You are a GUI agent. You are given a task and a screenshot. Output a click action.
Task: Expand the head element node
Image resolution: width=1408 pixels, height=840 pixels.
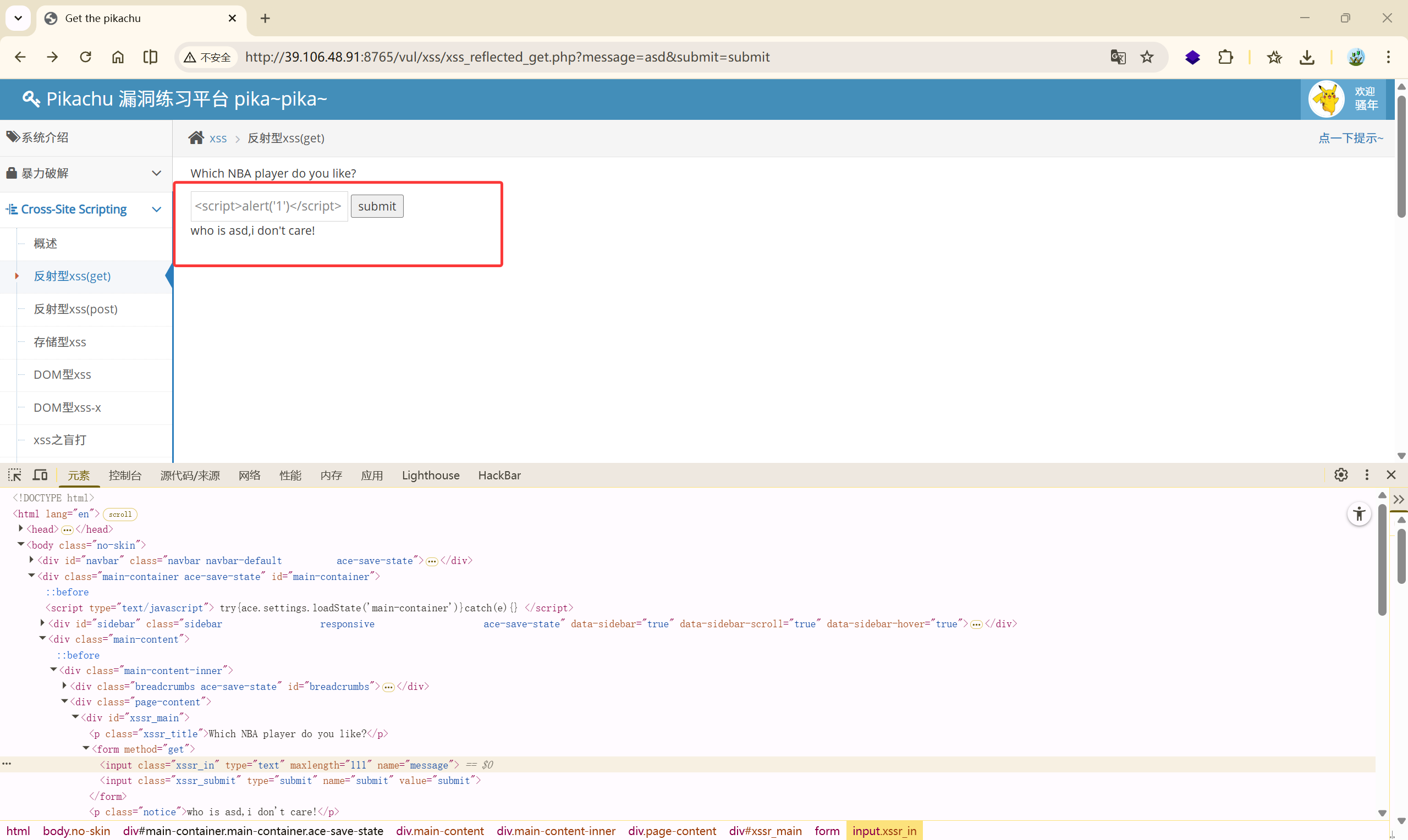pos(21,529)
